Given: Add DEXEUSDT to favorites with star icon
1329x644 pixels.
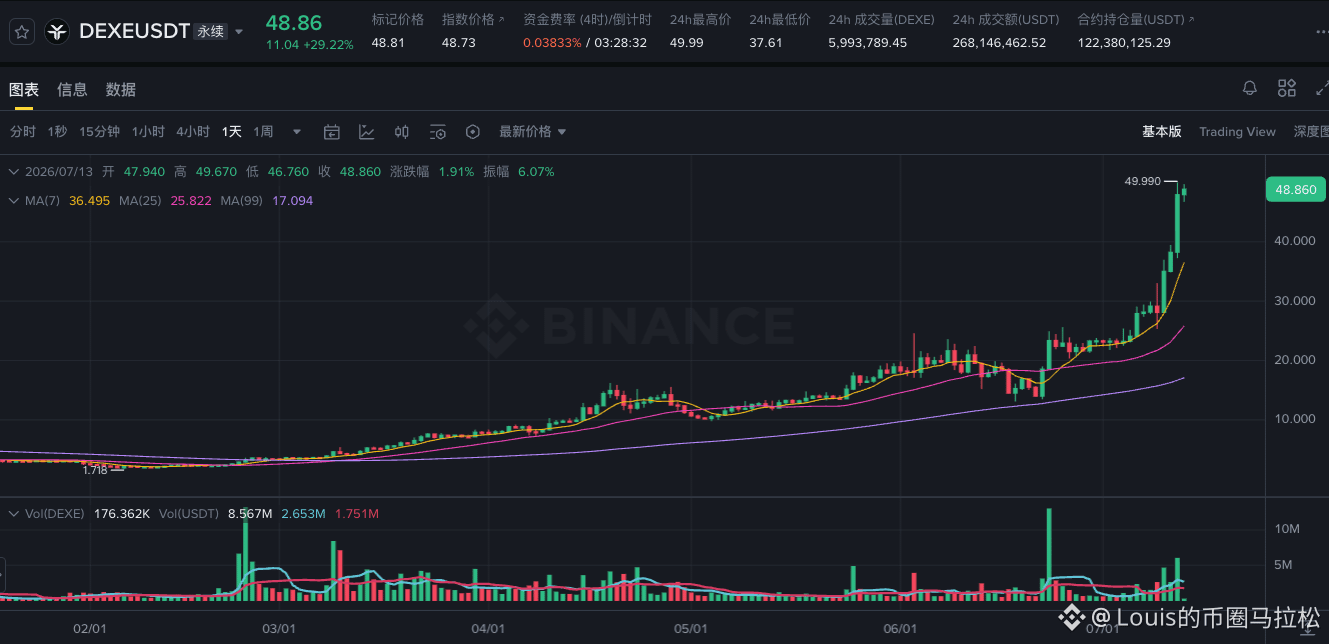Looking at the screenshot, I should 22,32.
